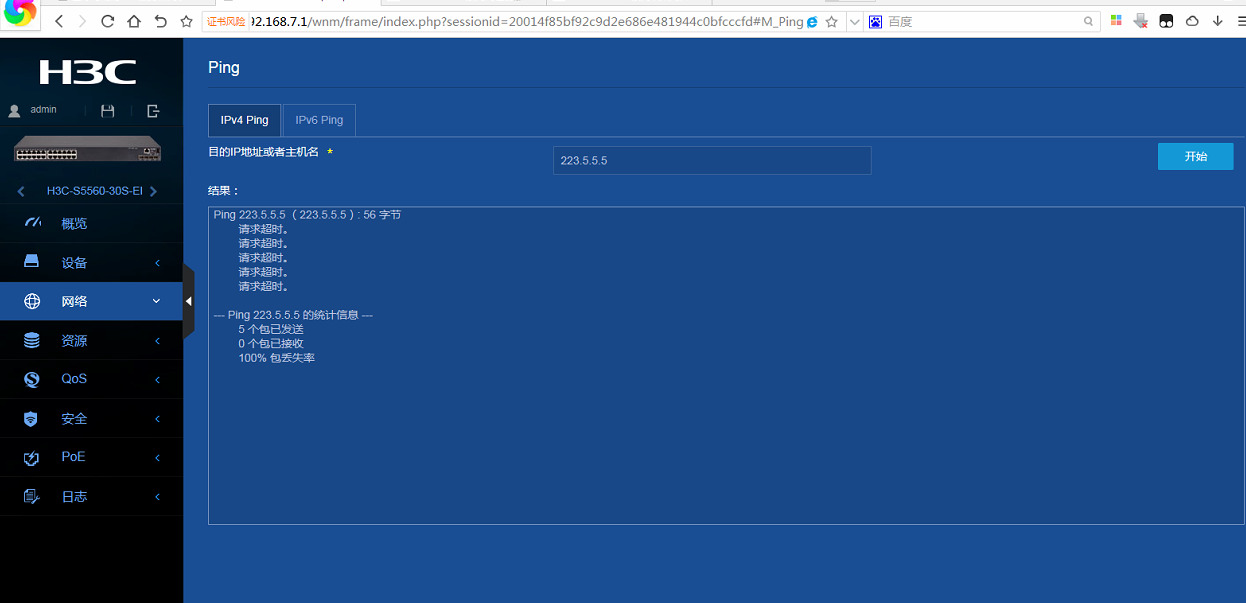Click the switch device image

pyautogui.click(x=88, y=150)
